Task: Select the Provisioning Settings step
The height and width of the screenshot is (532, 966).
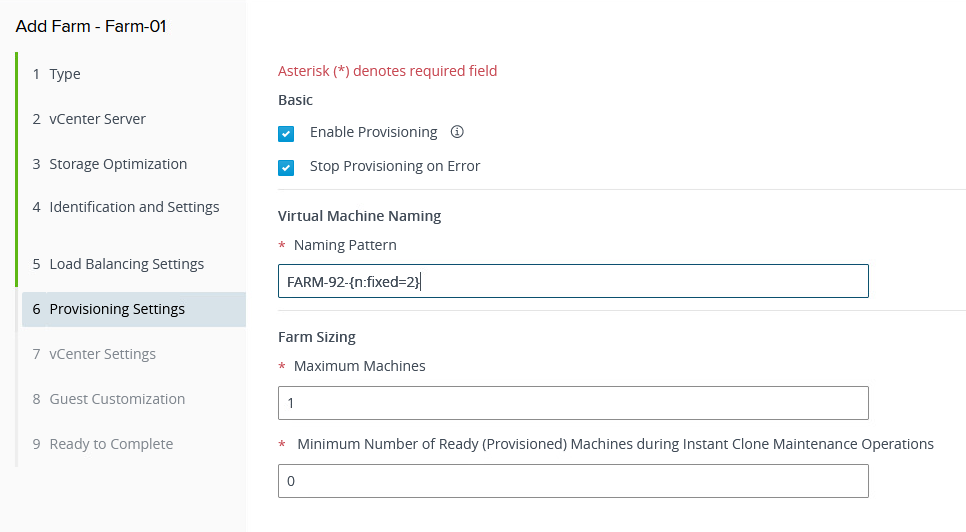Action: 117,309
